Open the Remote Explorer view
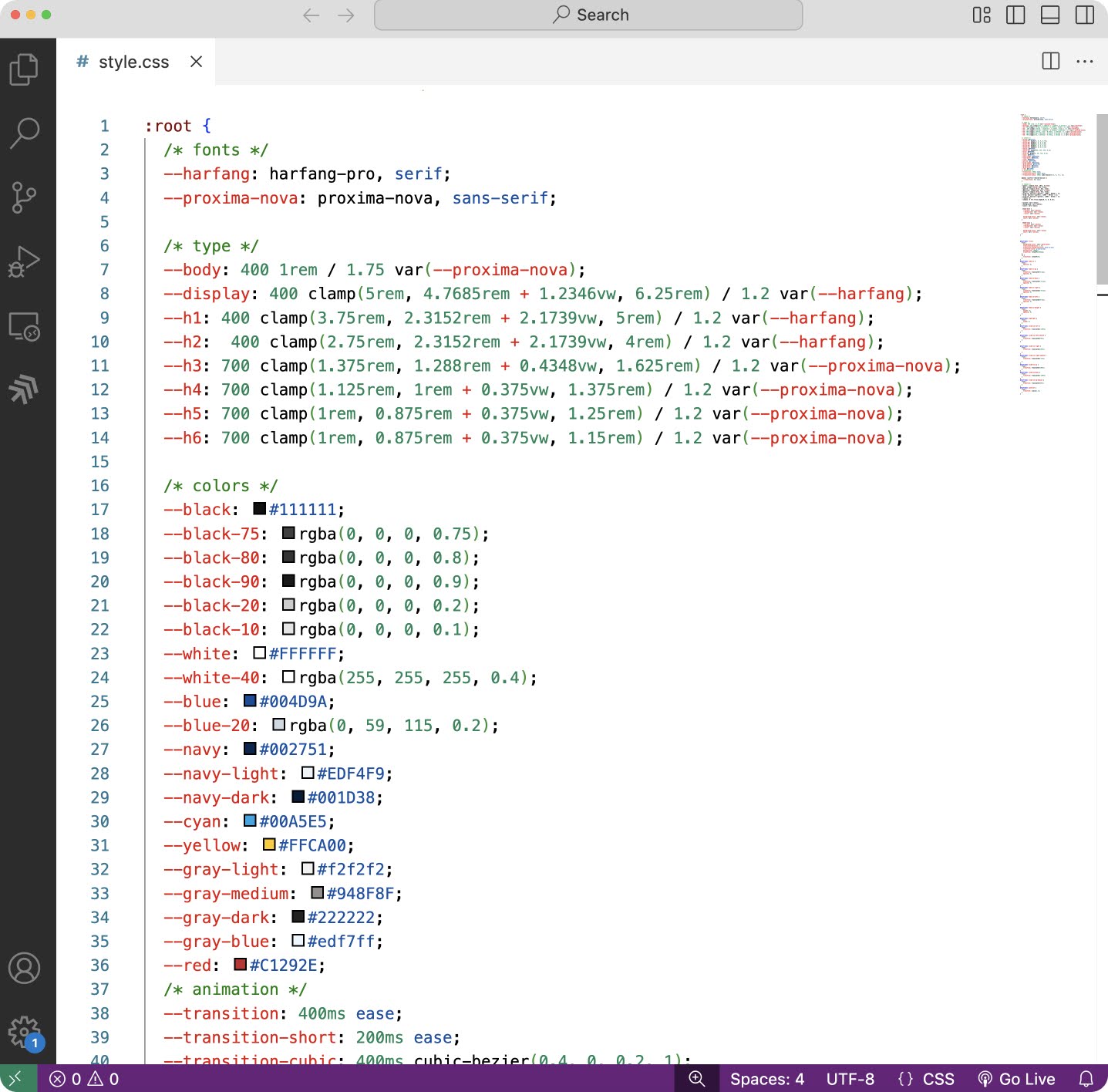 (24, 326)
